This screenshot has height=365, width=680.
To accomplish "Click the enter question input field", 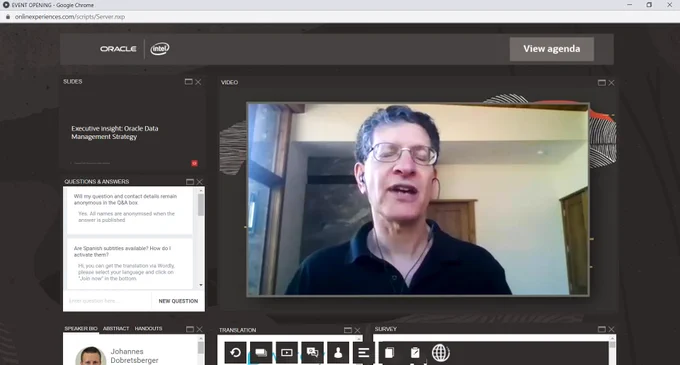I will (x=108, y=301).
